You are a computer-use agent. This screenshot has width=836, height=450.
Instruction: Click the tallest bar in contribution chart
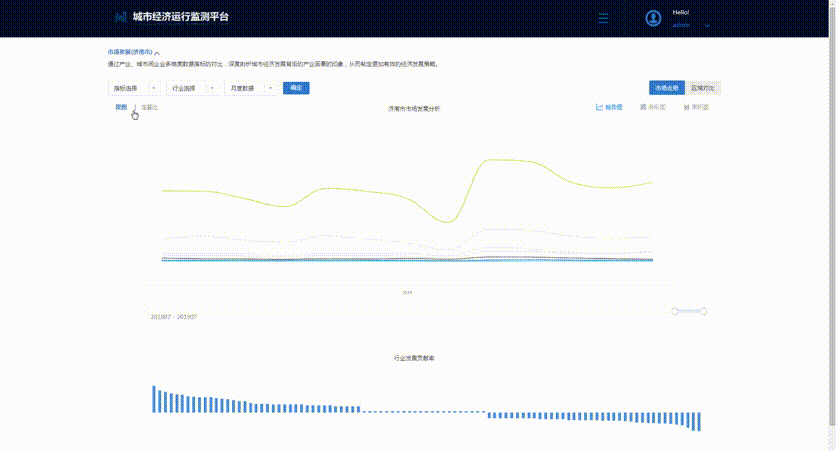coord(154,399)
